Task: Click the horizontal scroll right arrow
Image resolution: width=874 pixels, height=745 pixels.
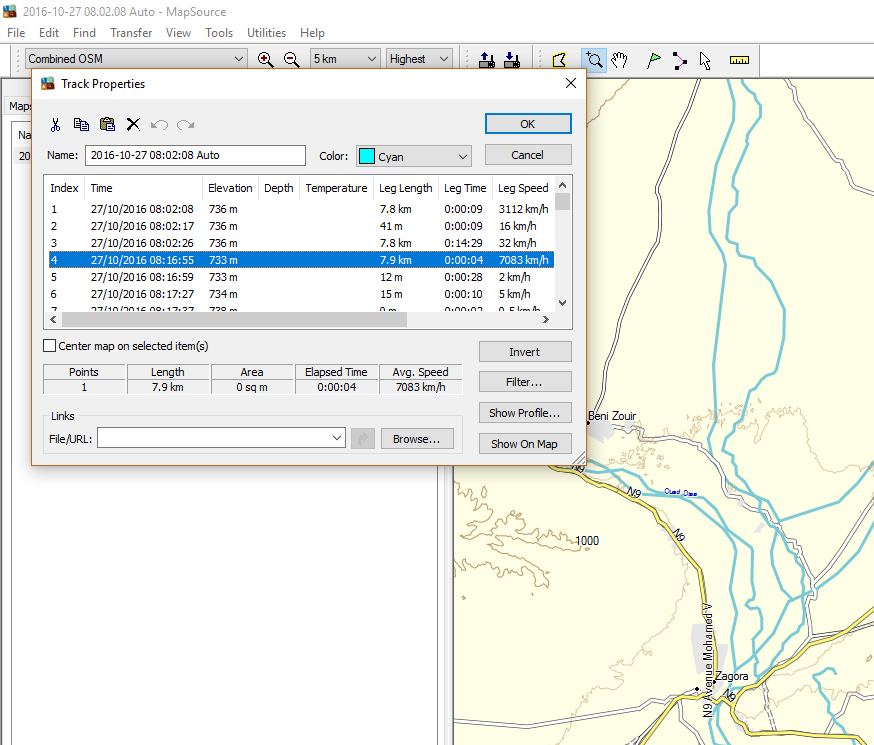Action: [546, 319]
